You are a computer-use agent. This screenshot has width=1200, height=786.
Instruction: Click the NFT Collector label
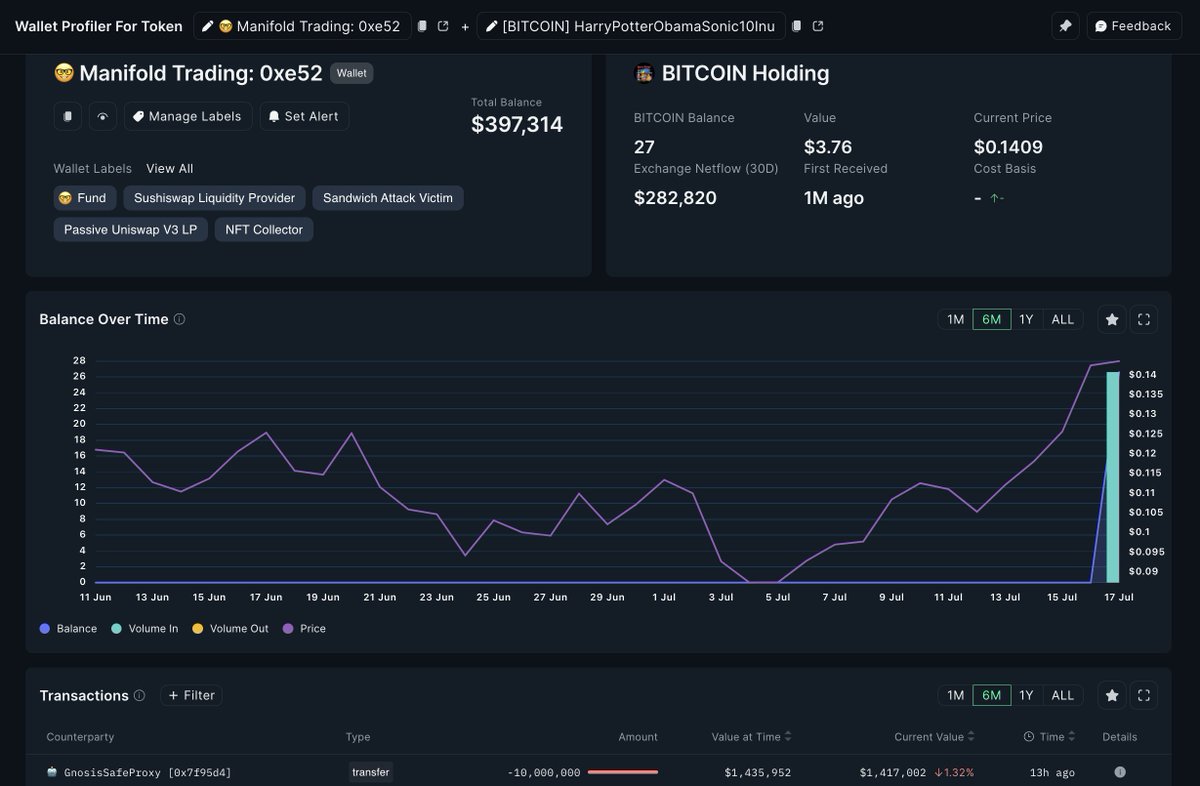click(264, 230)
